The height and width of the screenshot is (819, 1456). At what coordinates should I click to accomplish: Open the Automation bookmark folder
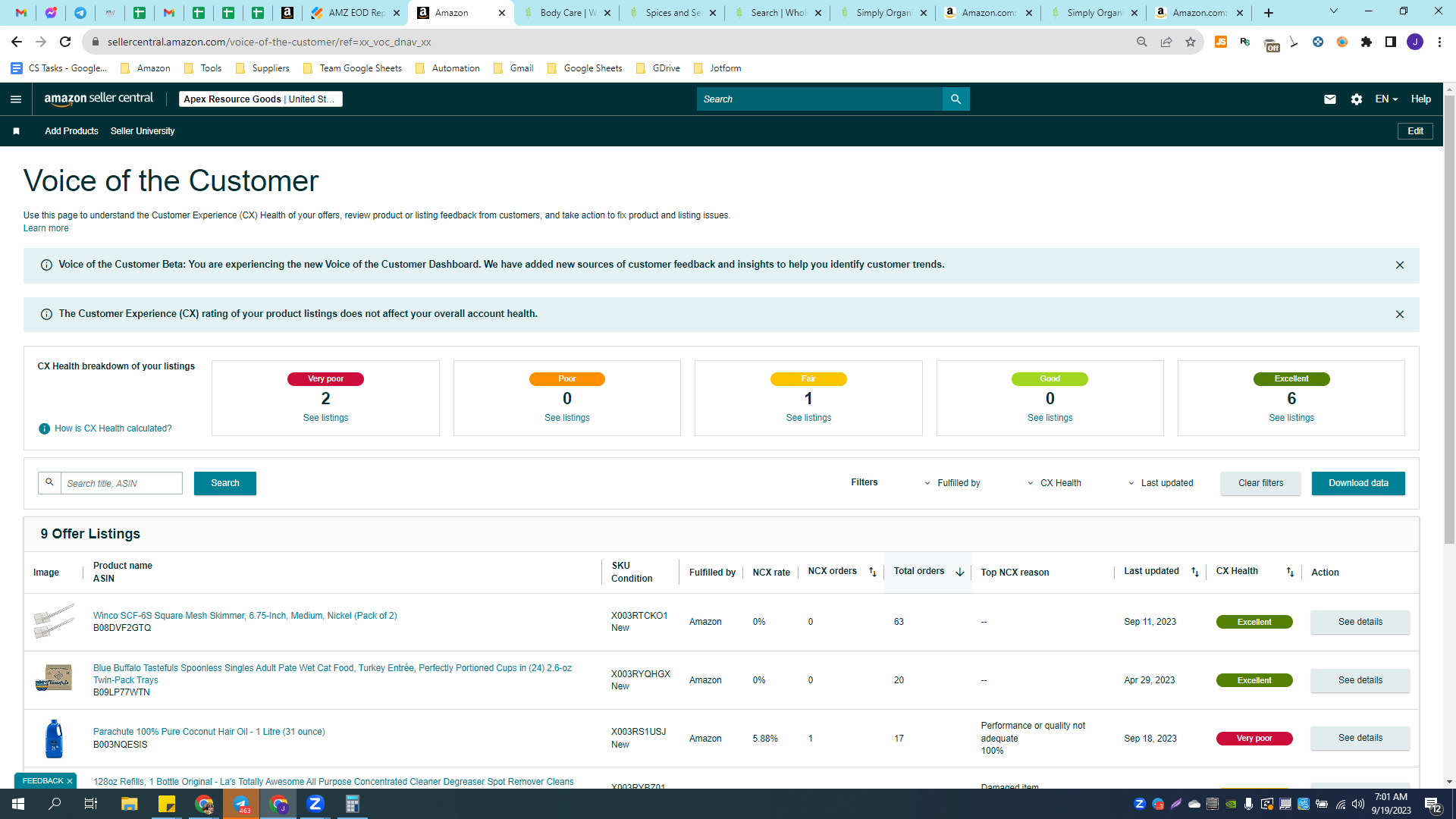(447, 68)
